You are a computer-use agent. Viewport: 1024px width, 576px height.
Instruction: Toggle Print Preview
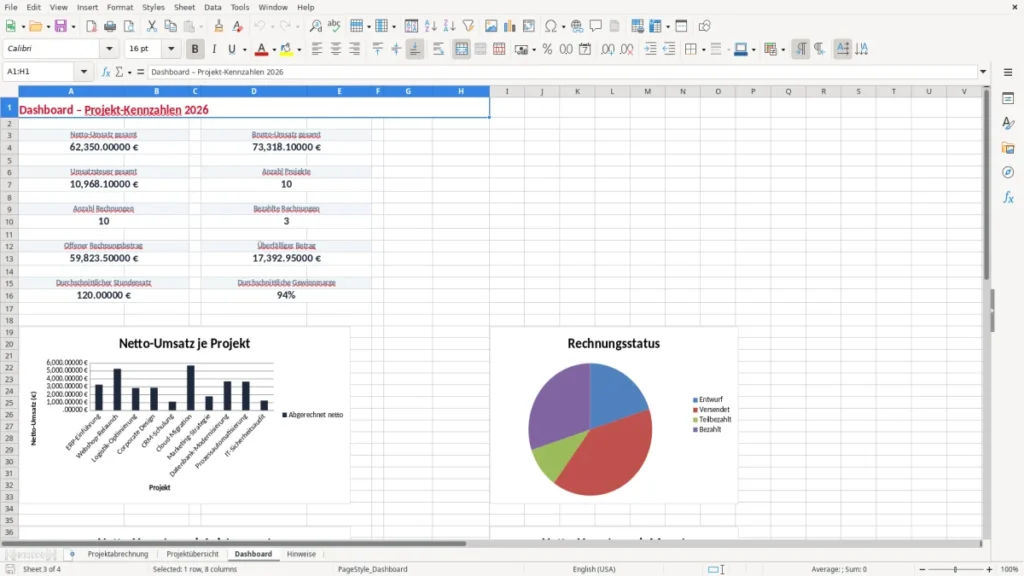pyautogui.click(x=129, y=26)
